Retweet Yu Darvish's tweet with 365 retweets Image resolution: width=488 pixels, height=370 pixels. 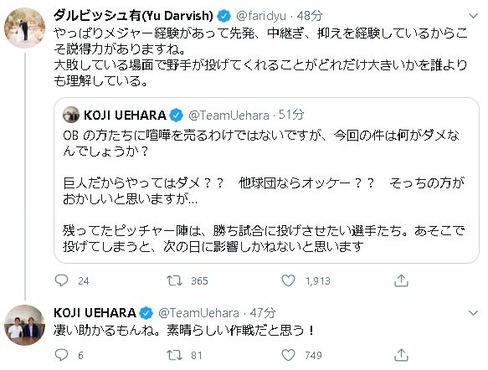pos(174,281)
